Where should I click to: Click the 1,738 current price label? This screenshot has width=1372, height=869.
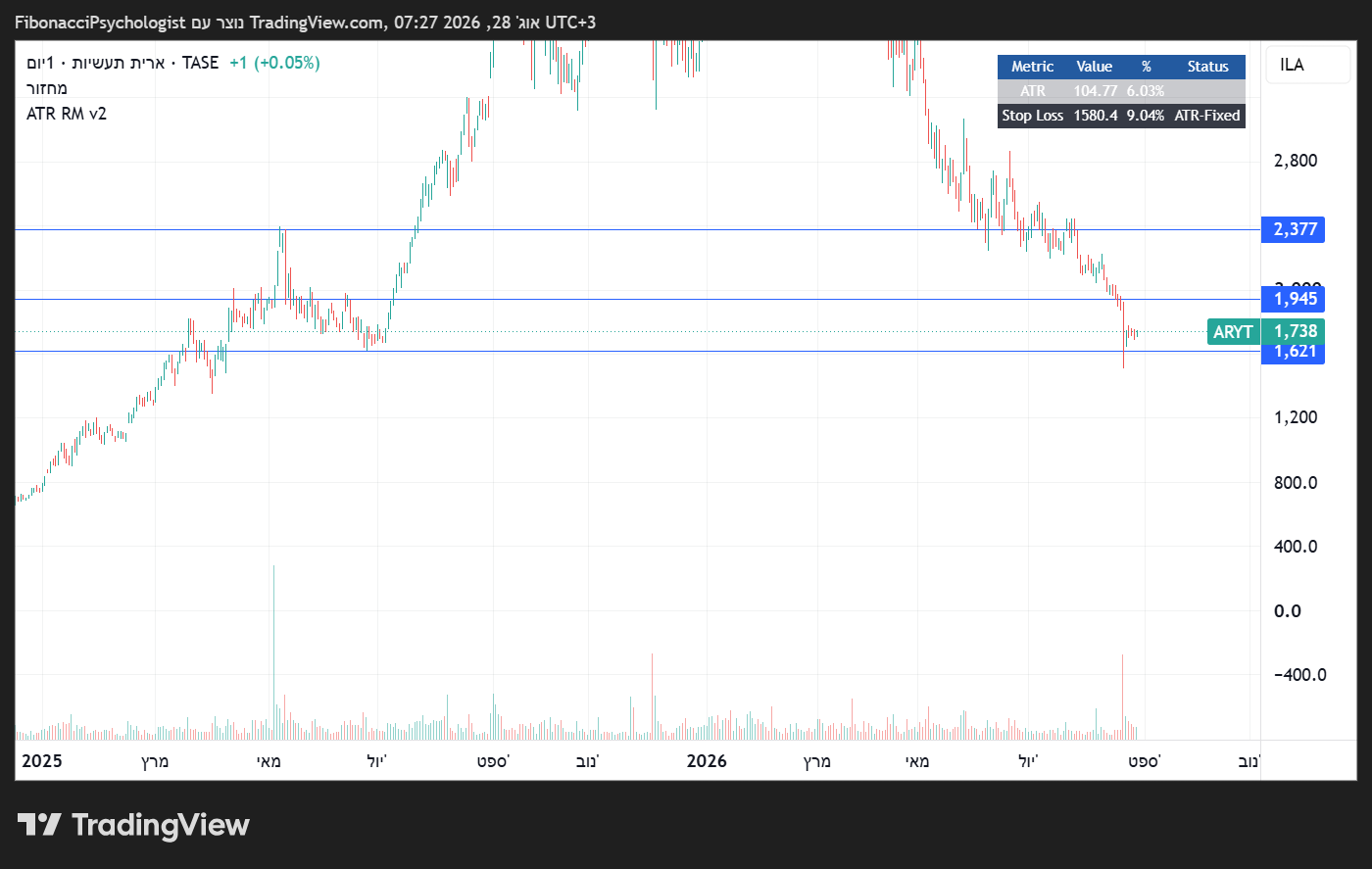[x=1295, y=331]
